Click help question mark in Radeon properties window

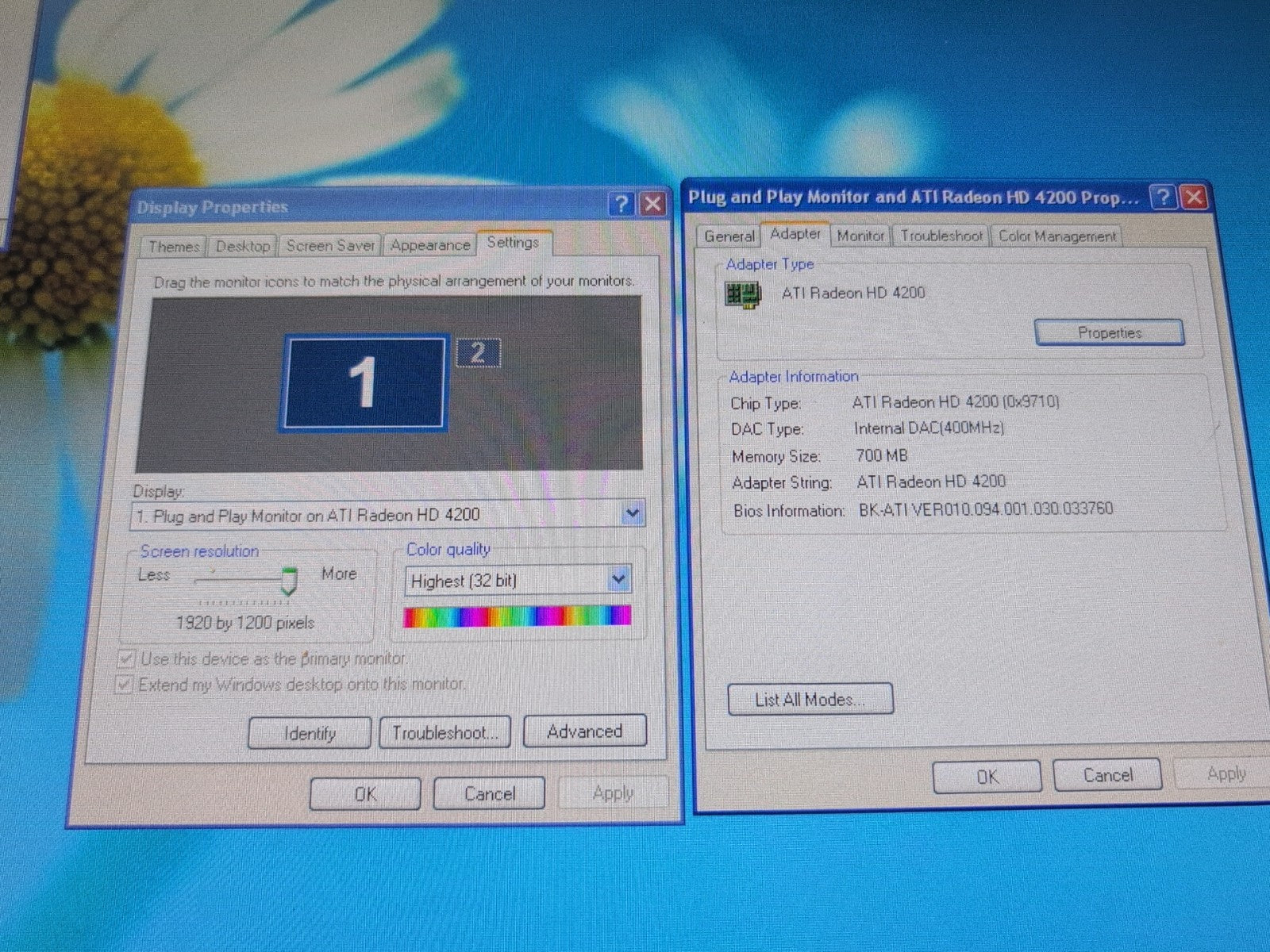[1163, 197]
